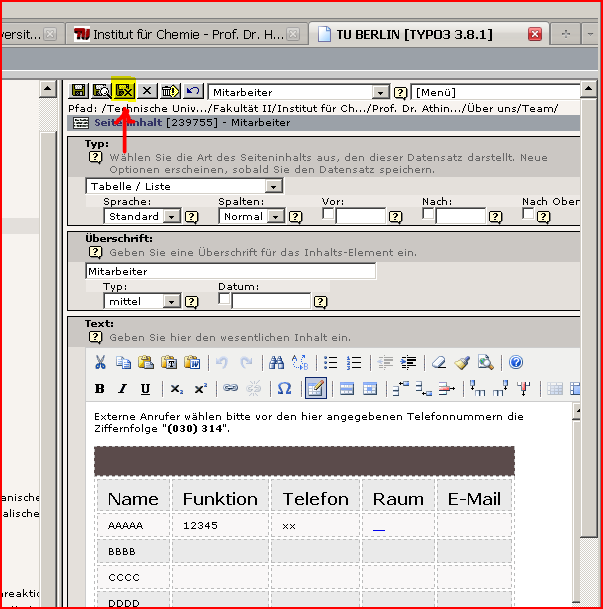Open the [Menü] dropdown

pos(495,92)
